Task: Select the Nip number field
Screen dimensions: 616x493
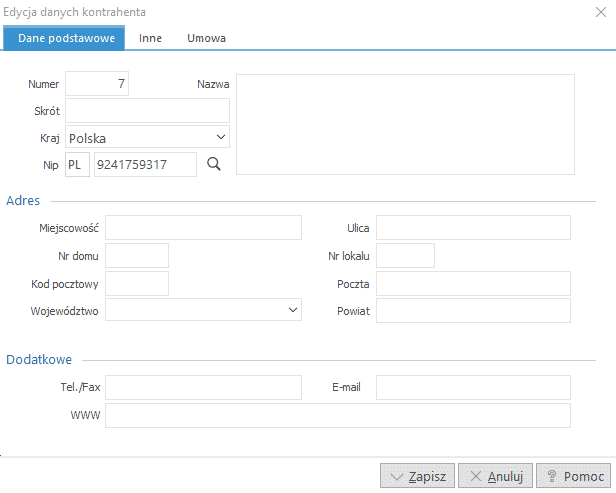Action: [x=145, y=165]
